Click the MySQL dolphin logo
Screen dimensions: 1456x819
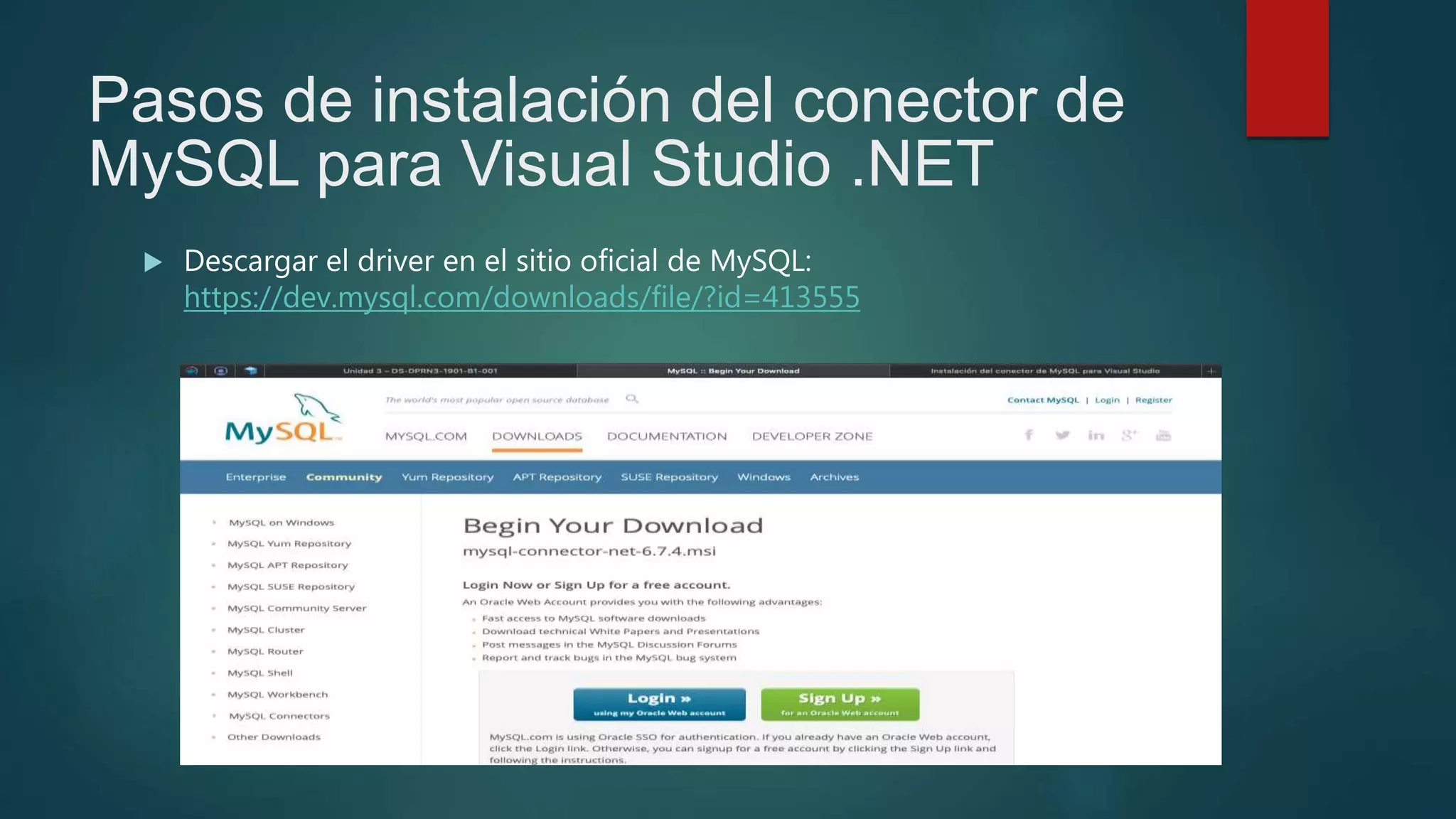click(284, 419)
